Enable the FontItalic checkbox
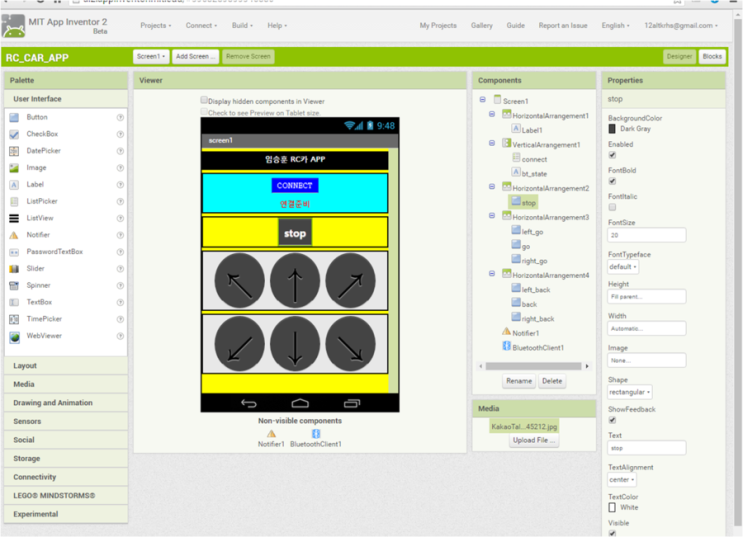The image size is (743, 537). [612, 207]
